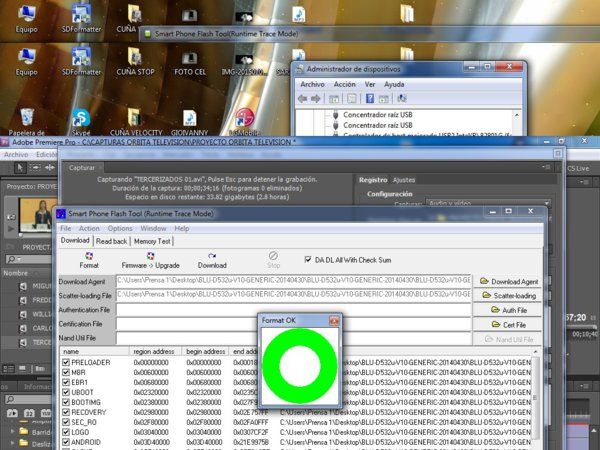This screenshot has height=450, width=600.
Task: Open the Window menu in Flash Tool
Action: point(153,228)
